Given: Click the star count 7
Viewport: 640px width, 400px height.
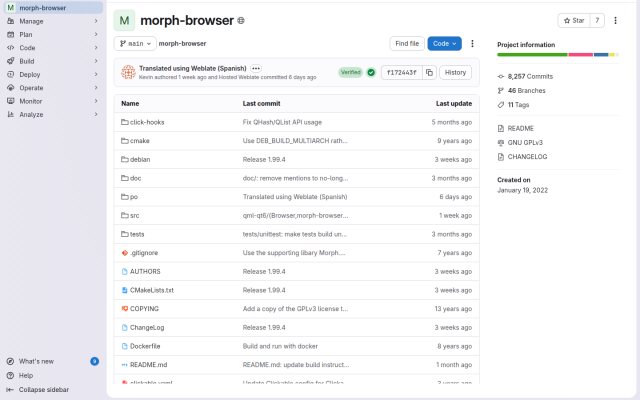Looking at the screenshot, I should tap(597, 20).
